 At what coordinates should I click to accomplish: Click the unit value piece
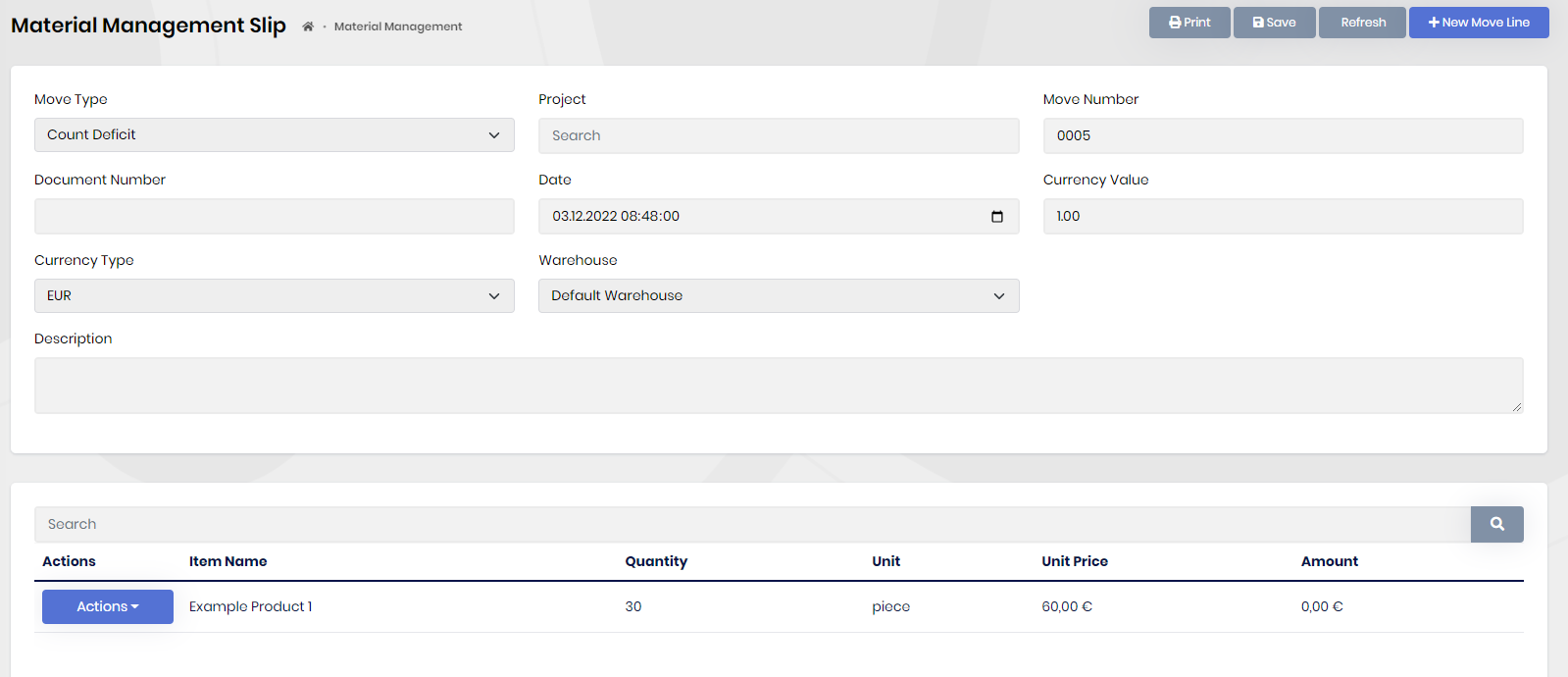(x=890, y=606)
